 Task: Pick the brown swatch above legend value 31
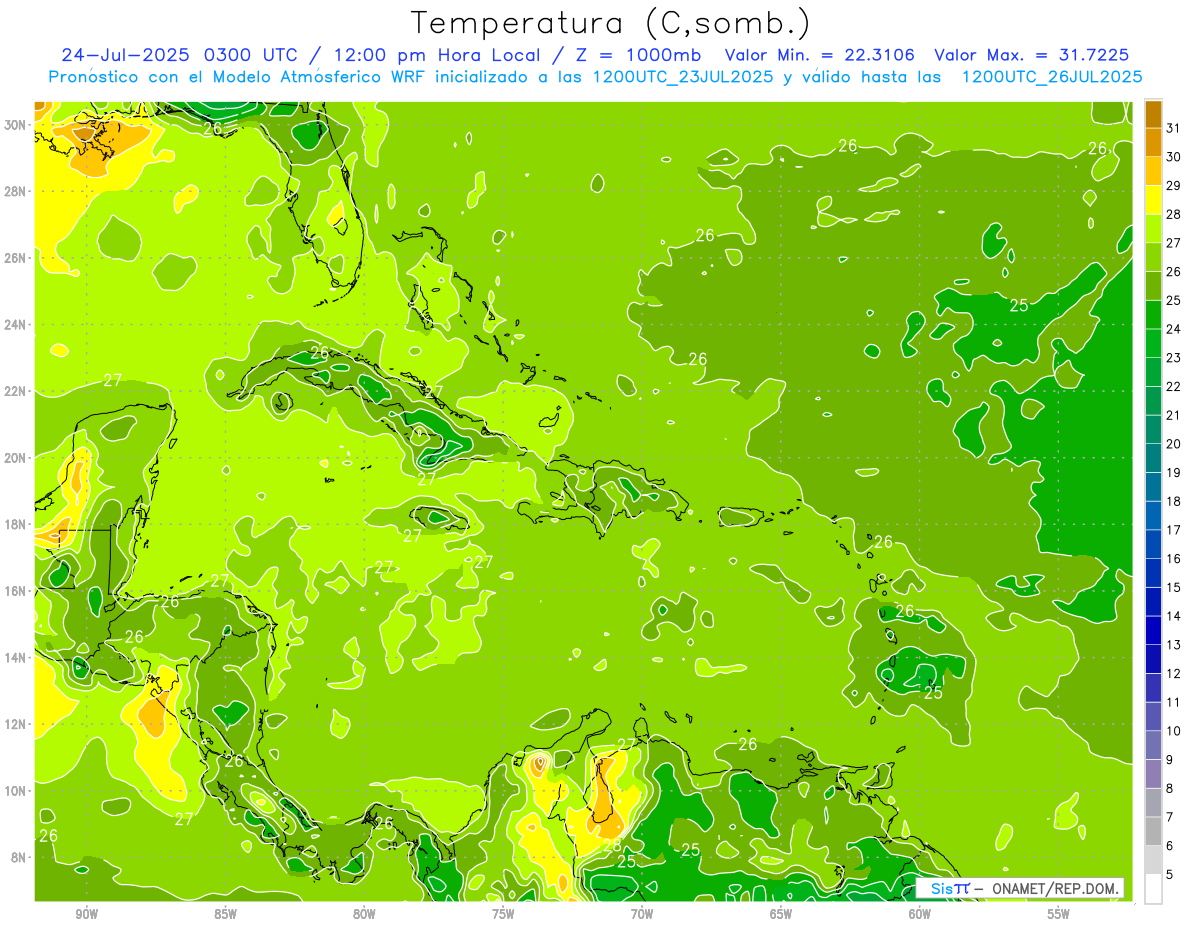point(1153,114)
